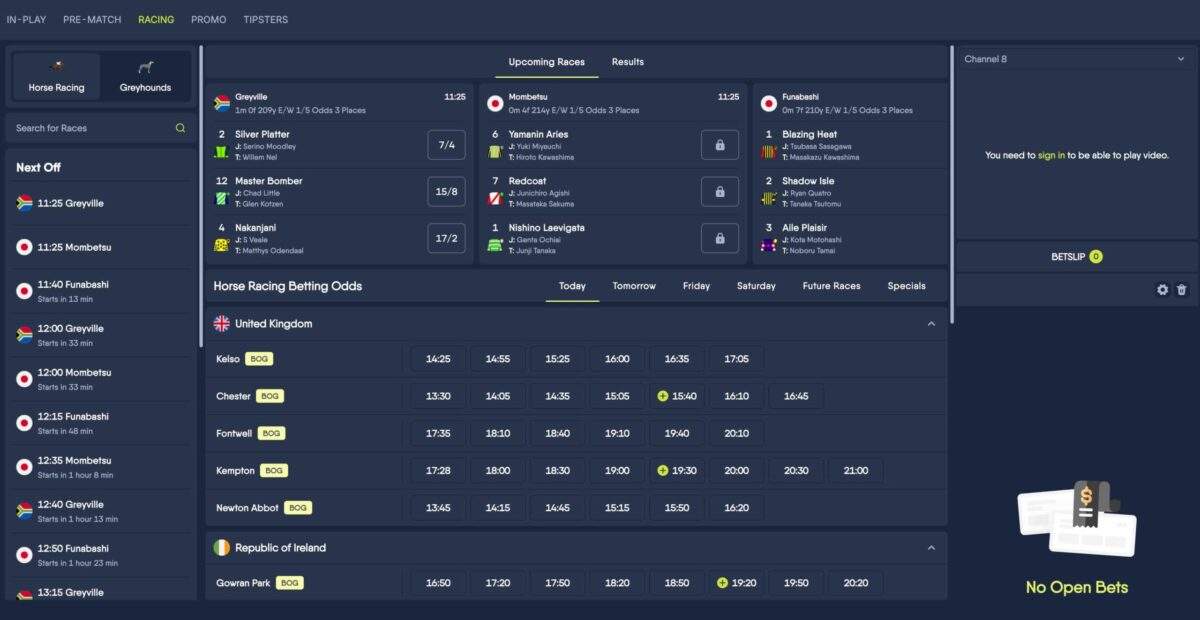
Task: Click the betslip count badge
Action: (1095, 257)
